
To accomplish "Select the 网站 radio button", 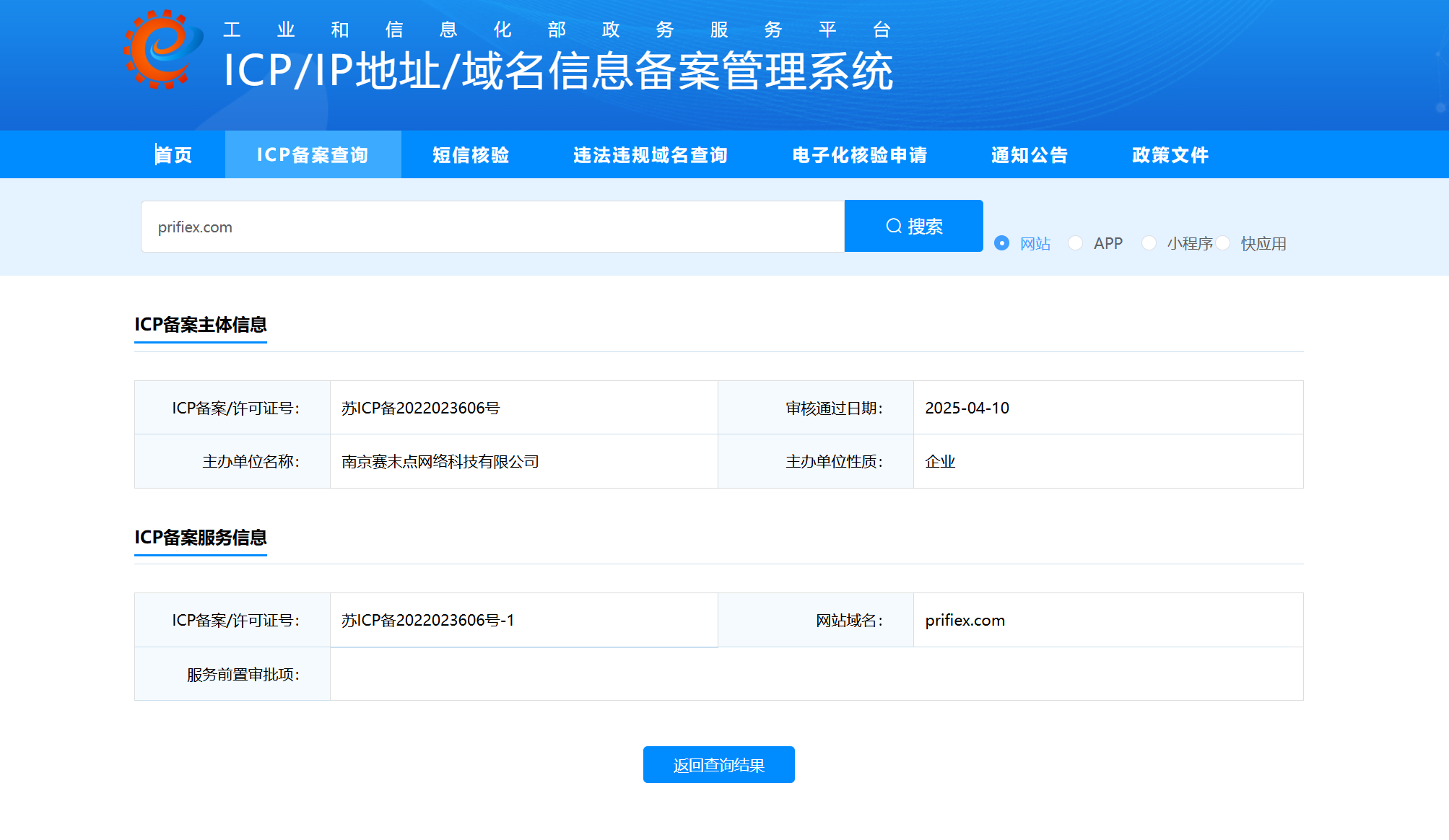I will (x=1001, y=243).
